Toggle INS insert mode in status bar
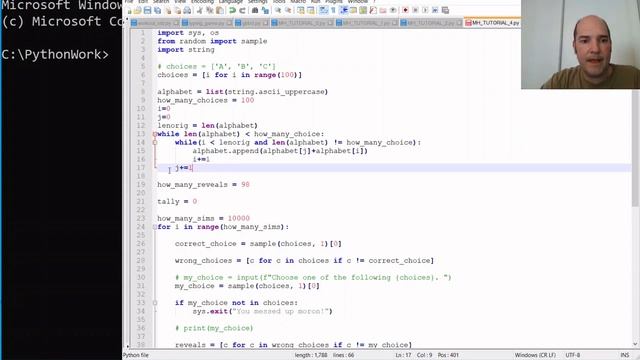The image size is (640, 360). (x=624, y=355)
